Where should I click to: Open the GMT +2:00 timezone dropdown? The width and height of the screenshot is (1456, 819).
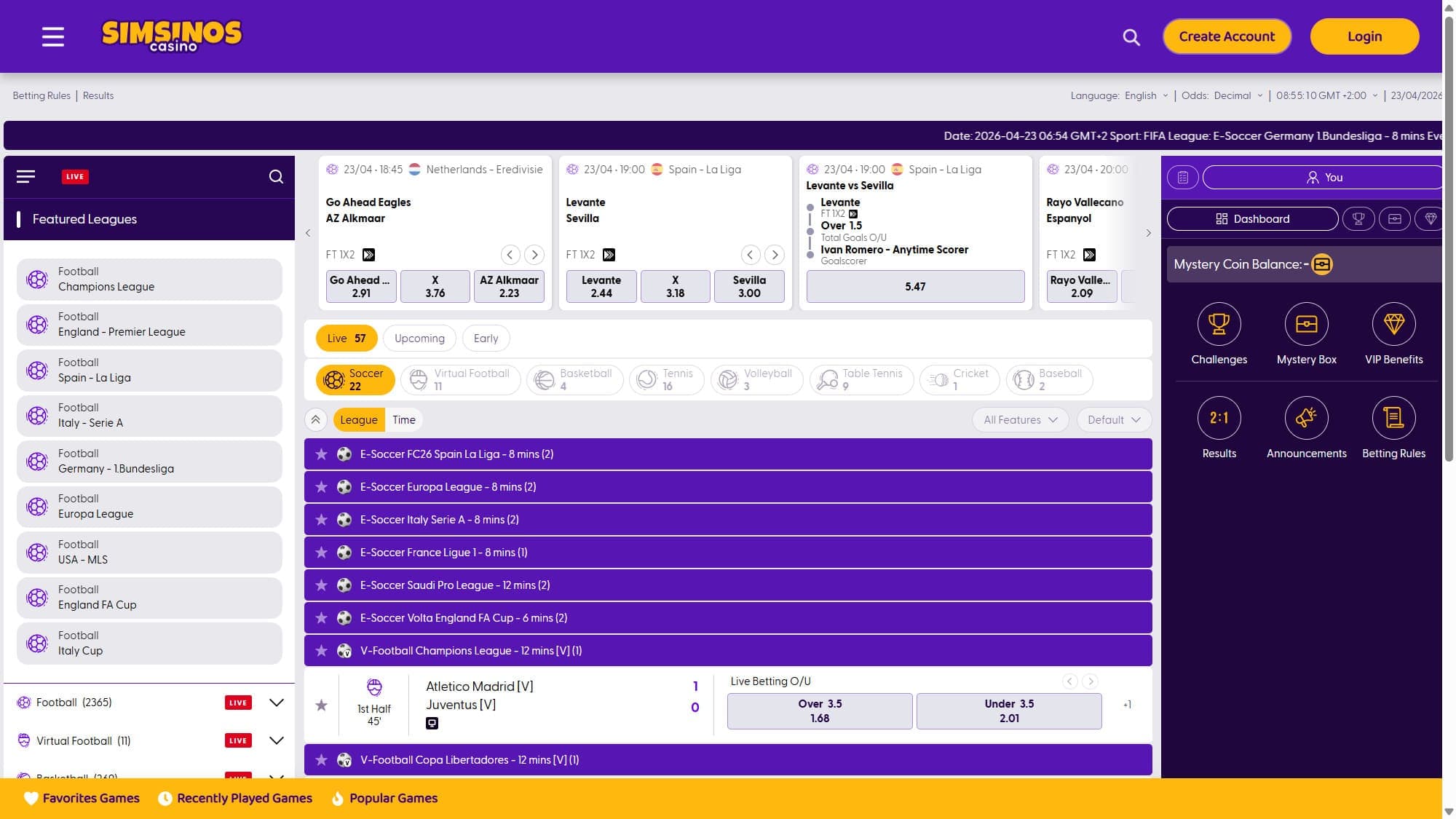[1327, 95]
